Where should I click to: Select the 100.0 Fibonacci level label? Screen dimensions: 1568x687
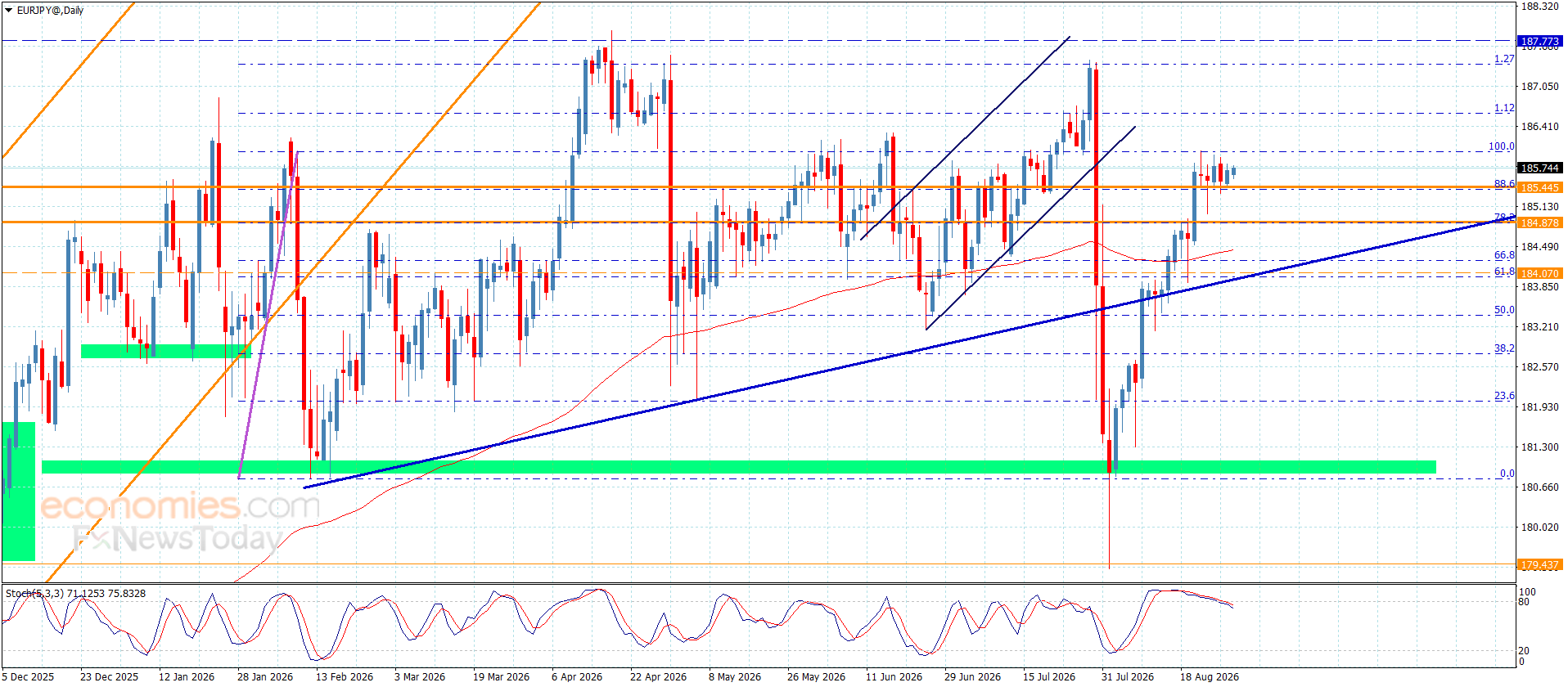[x=1502, y=146]
